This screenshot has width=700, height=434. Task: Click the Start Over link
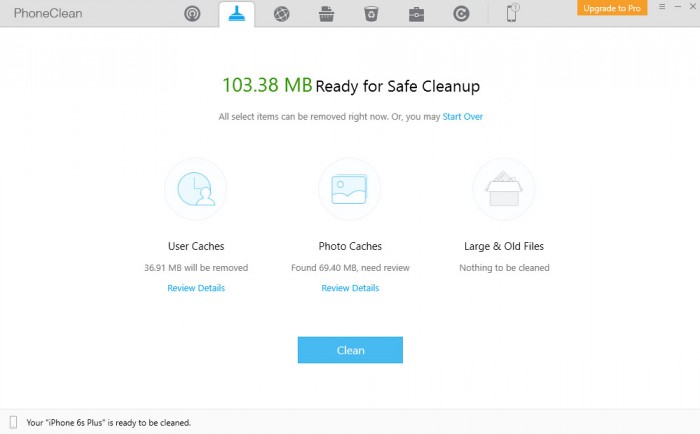[463, 117]
